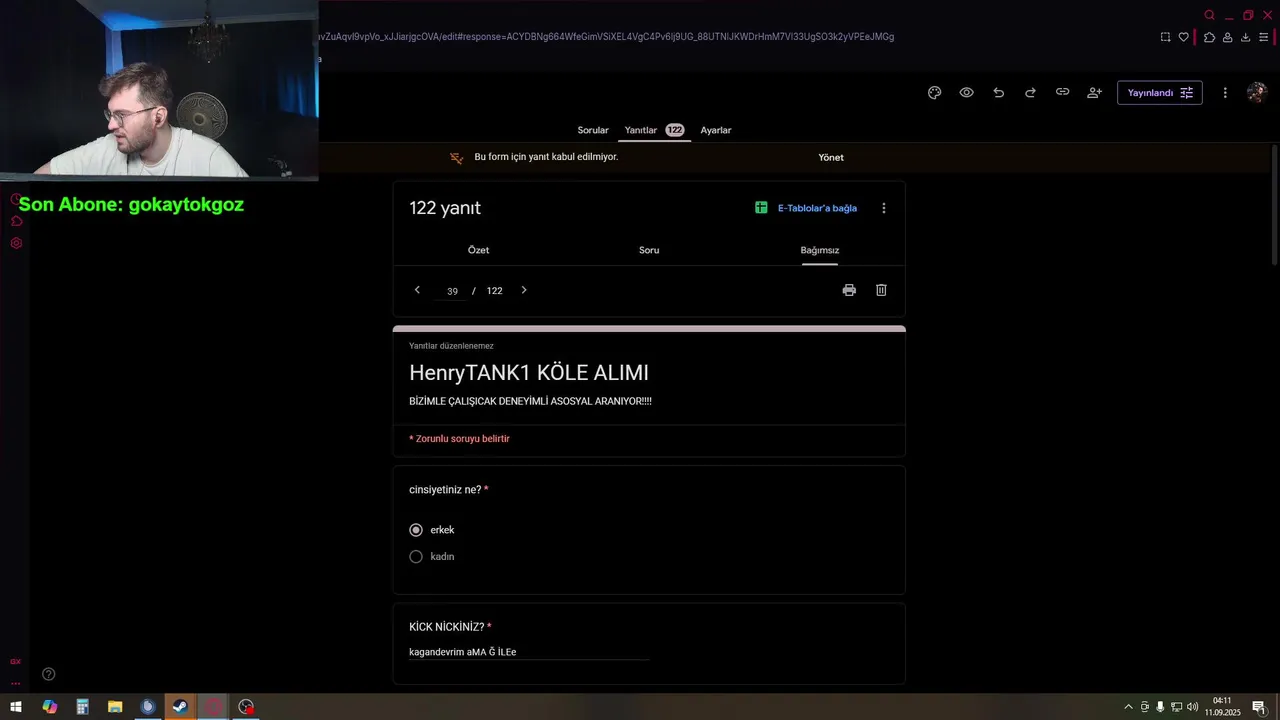Viewport: 1280px width, 720px height.
Task: Print the response with the printer icon
Action: click(849, 290)
